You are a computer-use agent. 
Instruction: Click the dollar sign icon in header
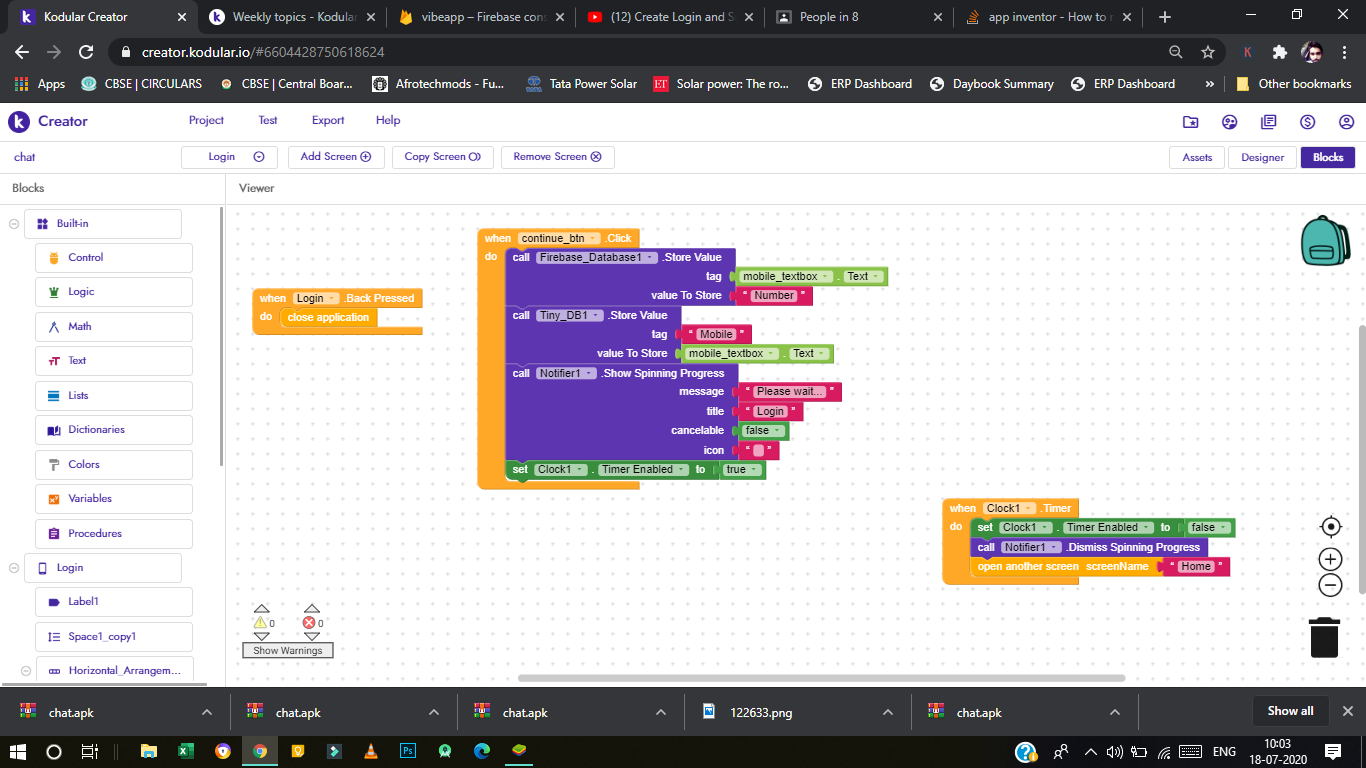pyautogui.click(x=1307, y=122)
